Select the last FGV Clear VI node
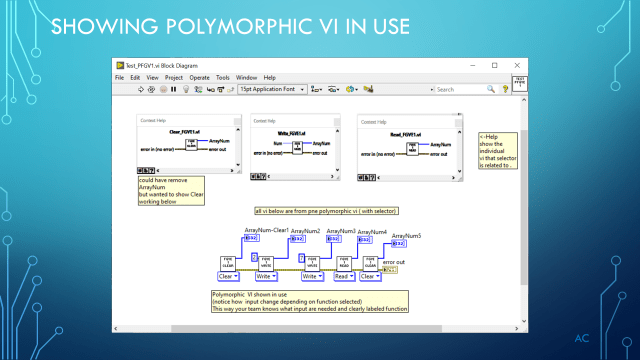The width and height of the screenshot is (640, 360). [x=370, y=263]
